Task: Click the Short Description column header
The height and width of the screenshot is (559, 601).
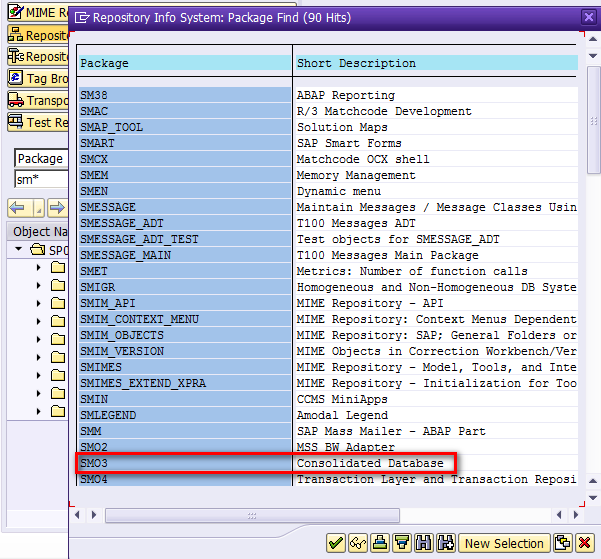Action: pos(437,63)
